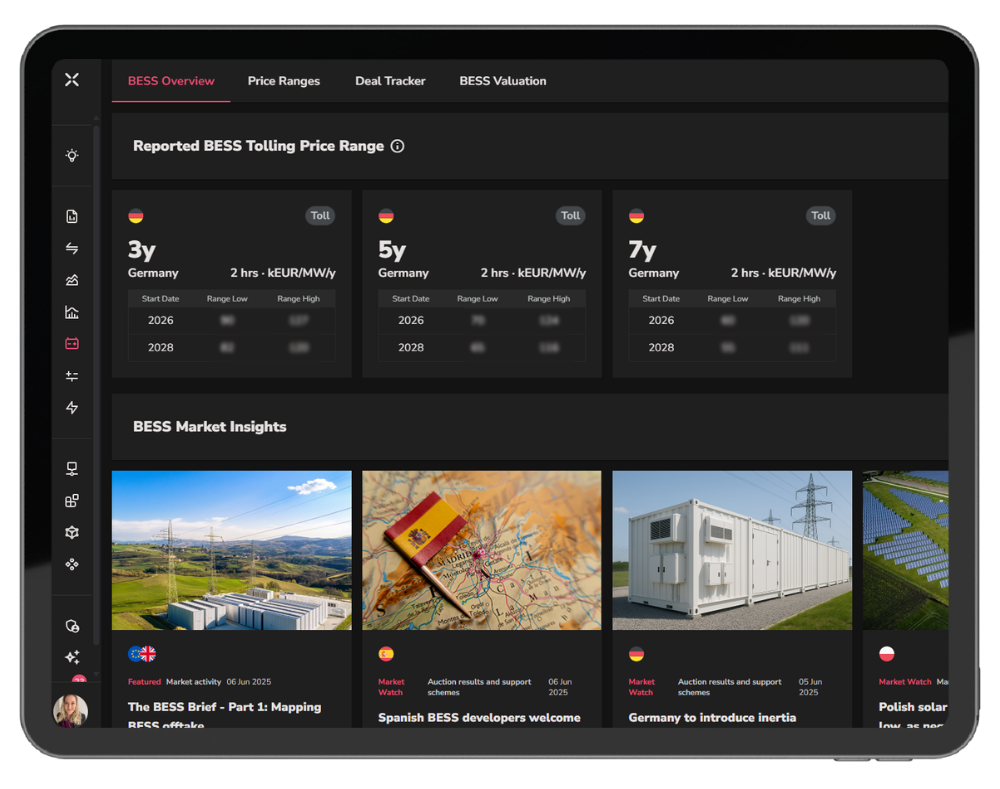Screen dimensions: 1000x789
Task: Open the user profile avatar
Action: pos(70,711)
